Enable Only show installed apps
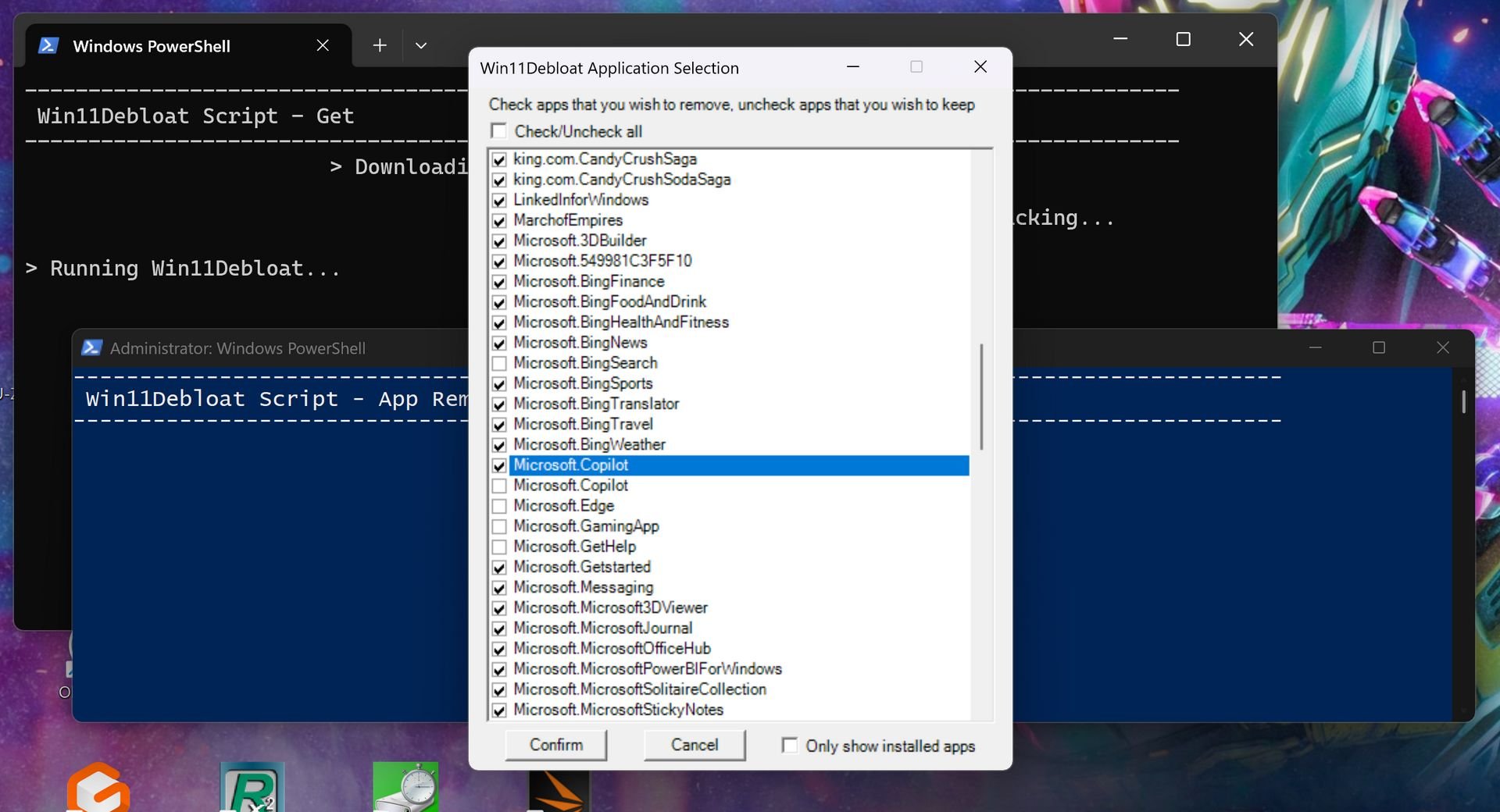This screenshot has width=1500, height=812. (790, 746)
